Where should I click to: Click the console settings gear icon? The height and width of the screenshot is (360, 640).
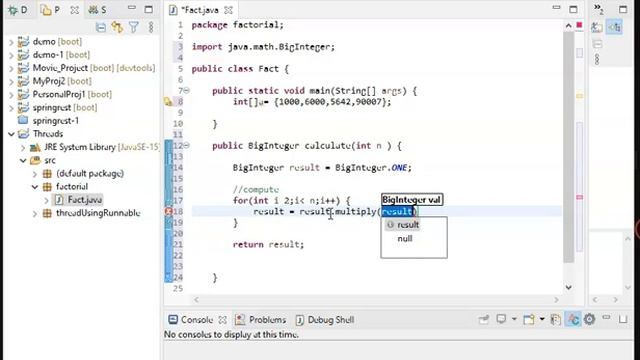pos(589,319)
